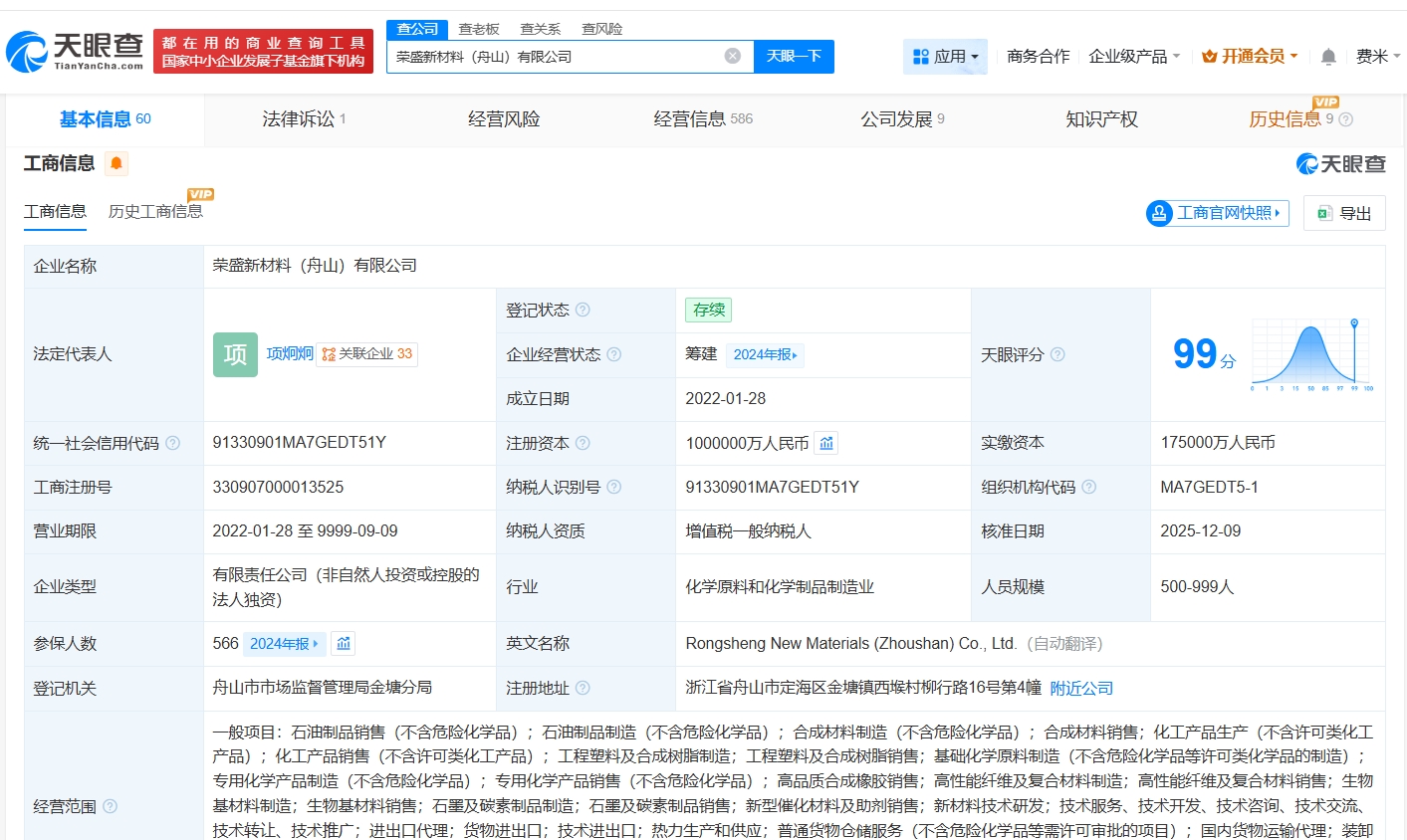Click help icon next to 统一社会信用代码
This screenshot has height=840, width=1407.
(172, 443)
